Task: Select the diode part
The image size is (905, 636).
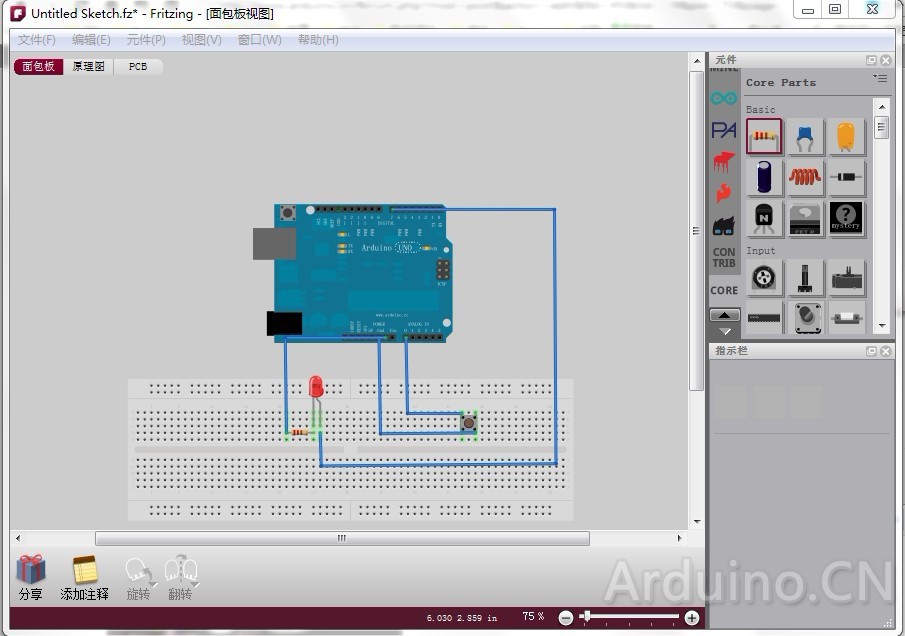Action: (846, 177)
